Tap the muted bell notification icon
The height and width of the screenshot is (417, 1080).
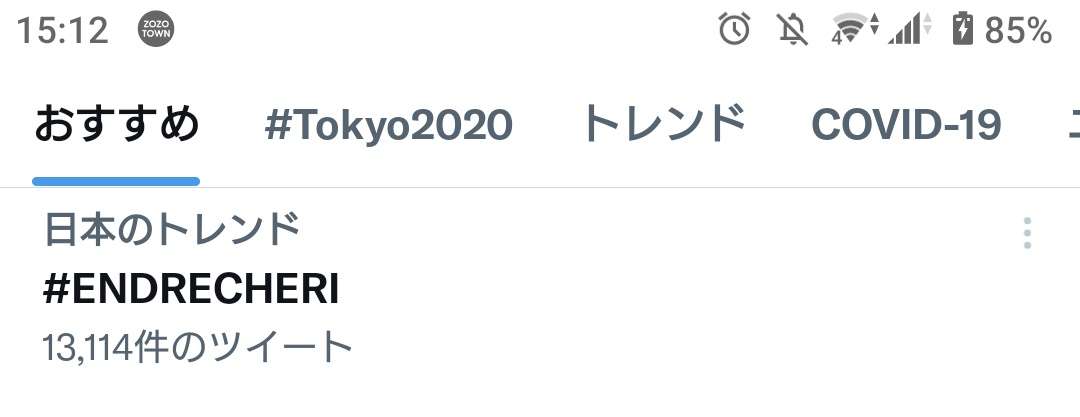pyautogui.click(x=792, y=30)
